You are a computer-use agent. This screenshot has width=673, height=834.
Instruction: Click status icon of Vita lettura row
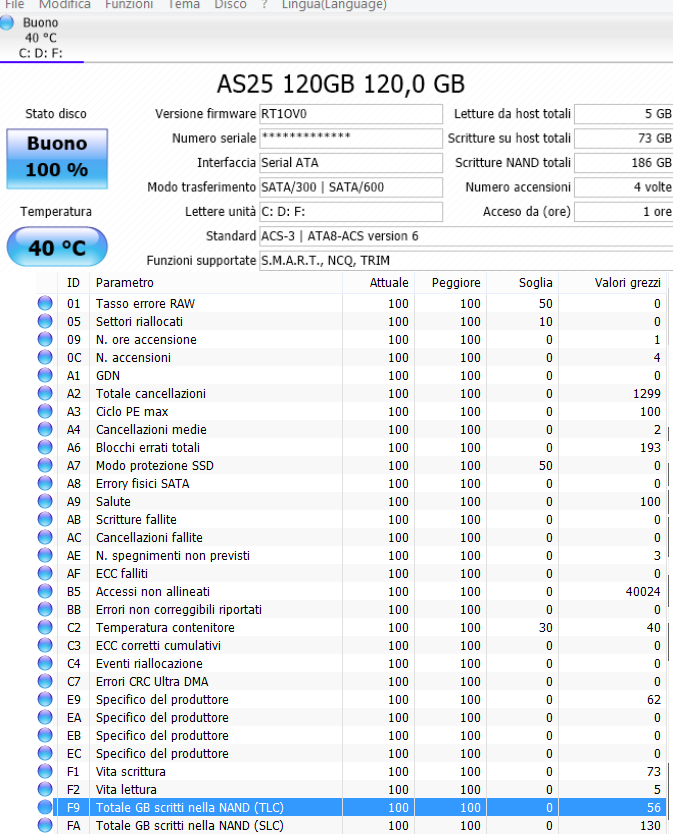point(45,789)
